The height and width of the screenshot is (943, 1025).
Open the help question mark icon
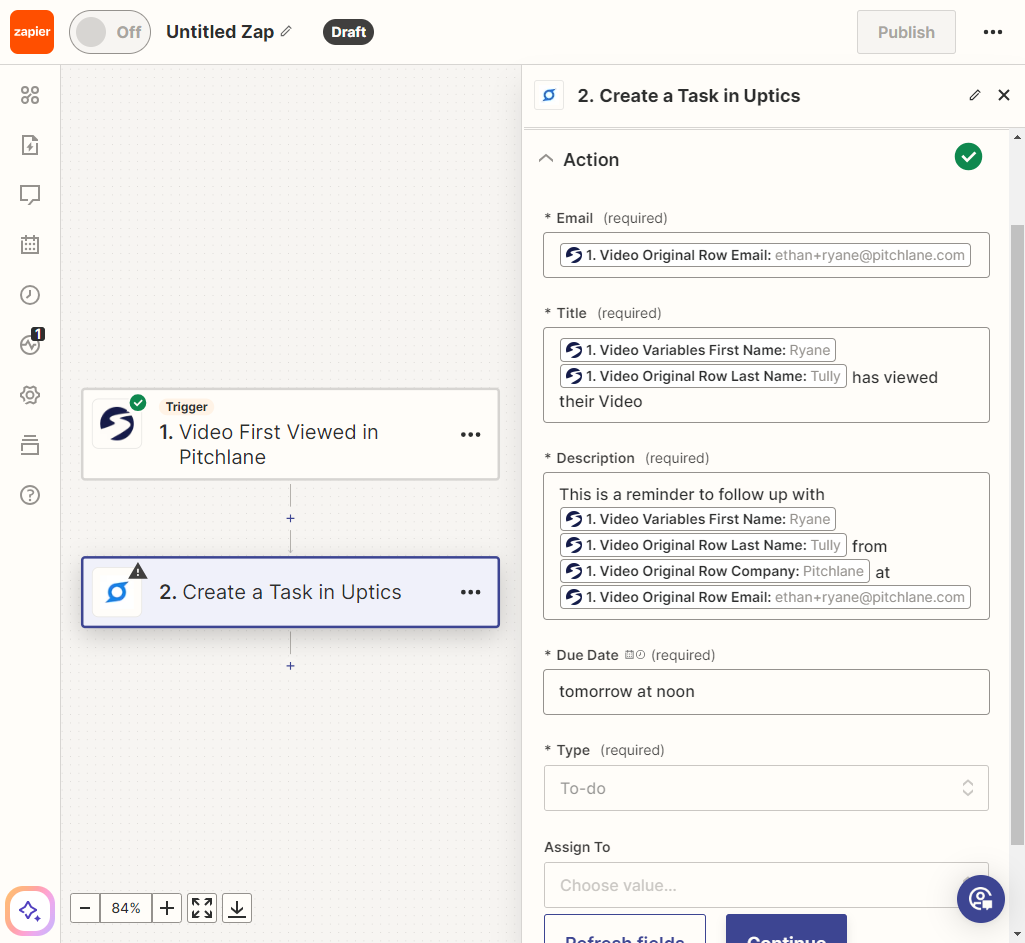30,495
